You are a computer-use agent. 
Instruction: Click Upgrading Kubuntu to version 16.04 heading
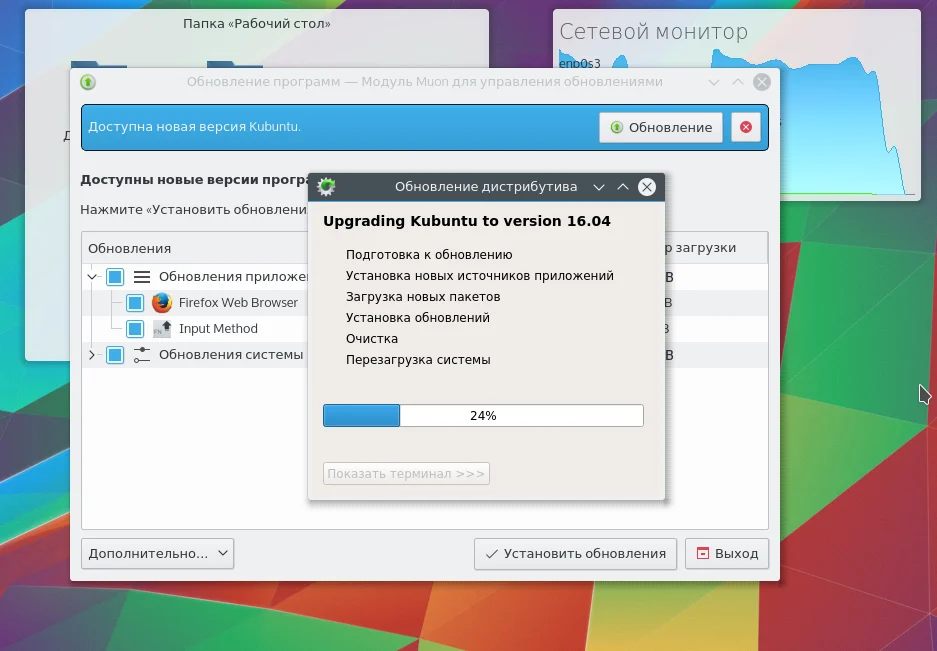467,221
